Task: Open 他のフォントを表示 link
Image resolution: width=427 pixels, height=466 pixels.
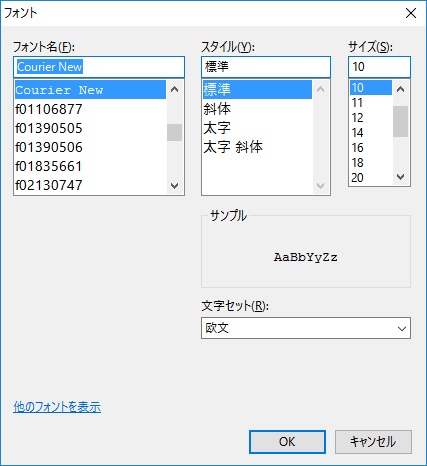Action: point(57,407)
